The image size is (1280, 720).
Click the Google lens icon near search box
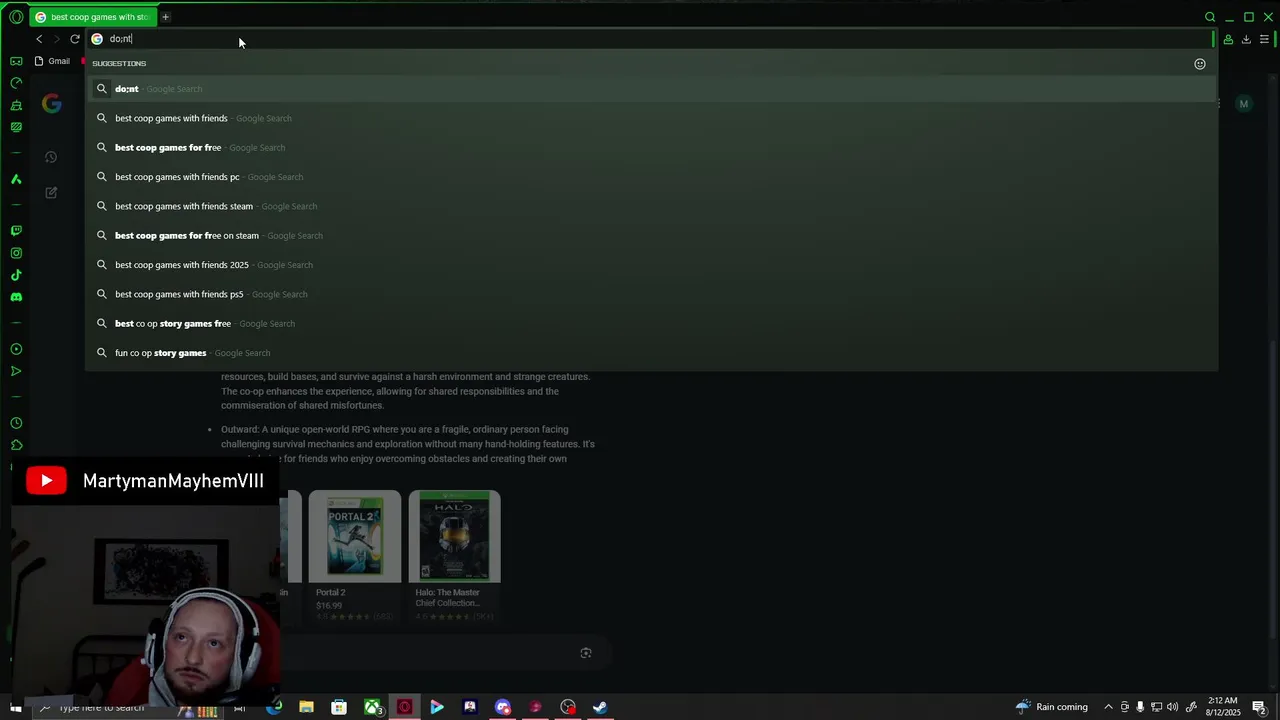(586, 653)
